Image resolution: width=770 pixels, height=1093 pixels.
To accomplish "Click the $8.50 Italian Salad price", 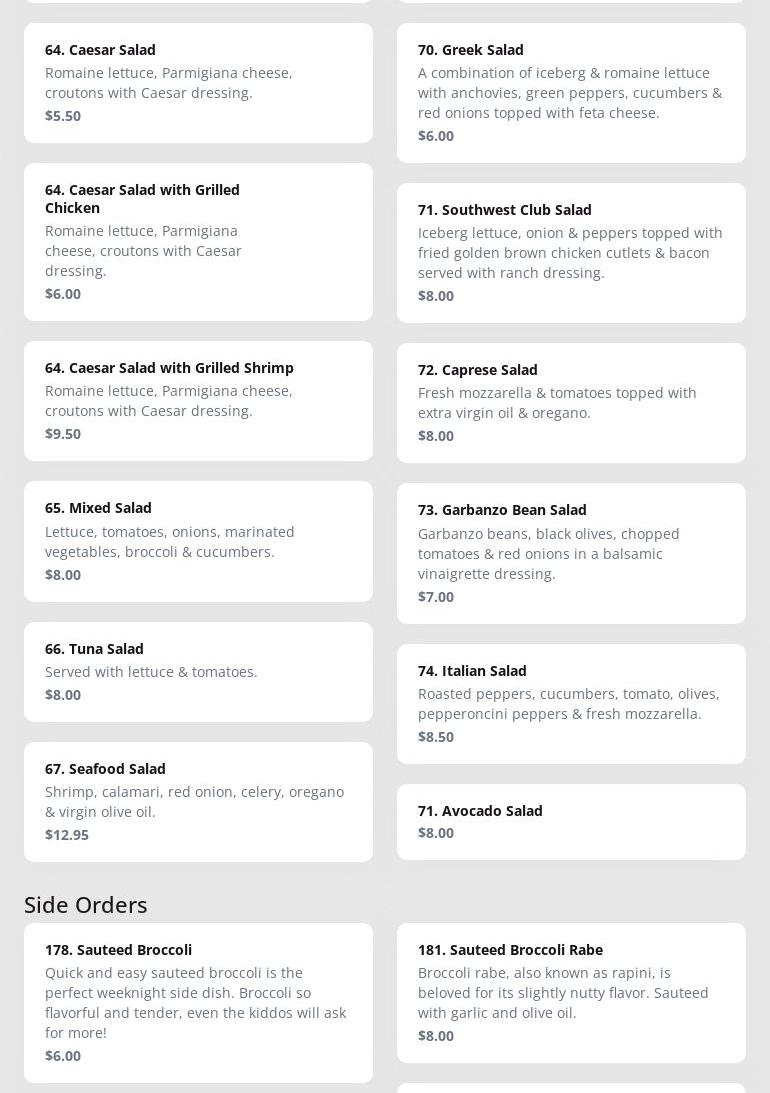I will (x=436, y=737).
